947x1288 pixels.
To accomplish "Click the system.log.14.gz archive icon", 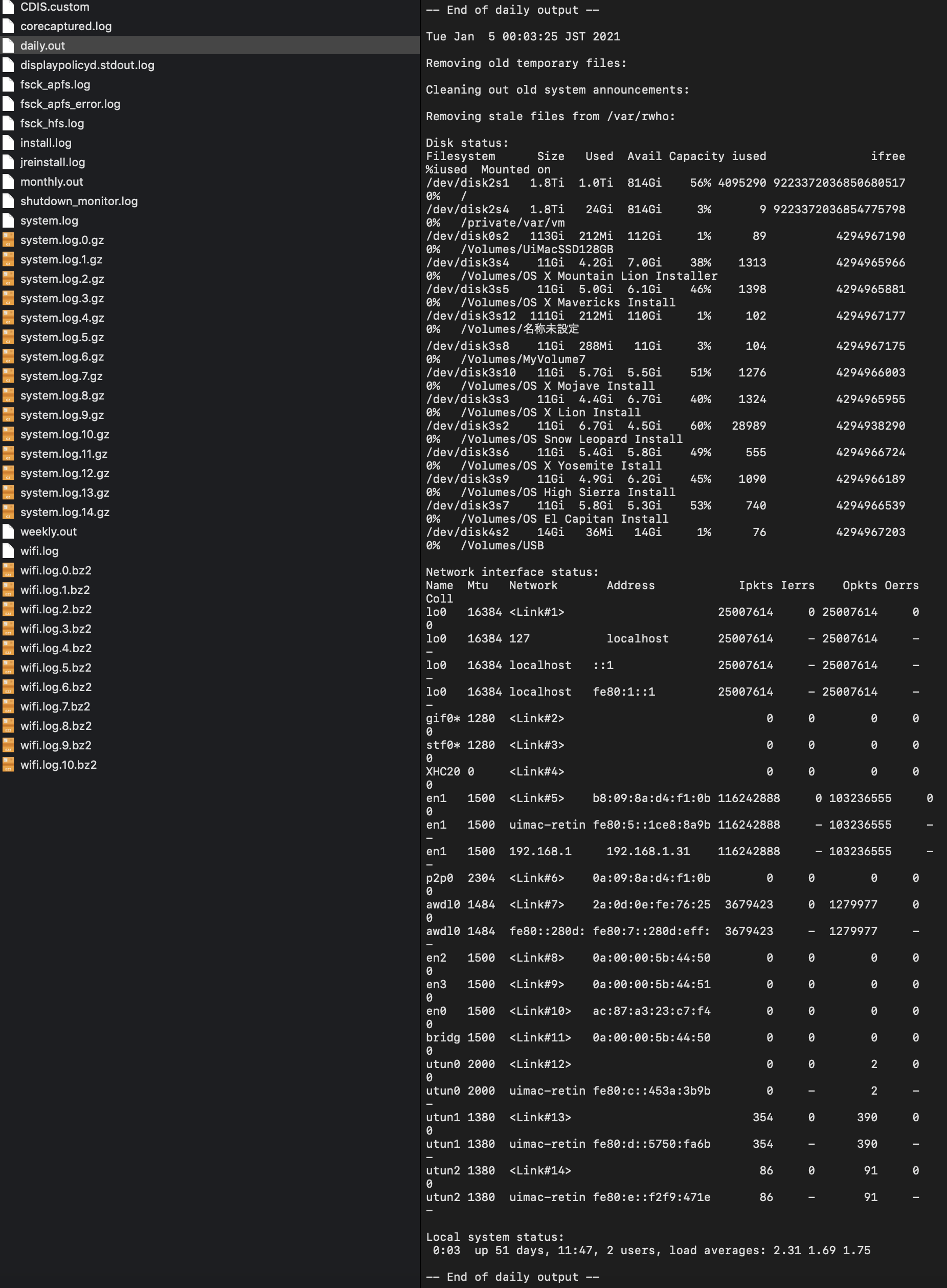I will click(8, 512).
